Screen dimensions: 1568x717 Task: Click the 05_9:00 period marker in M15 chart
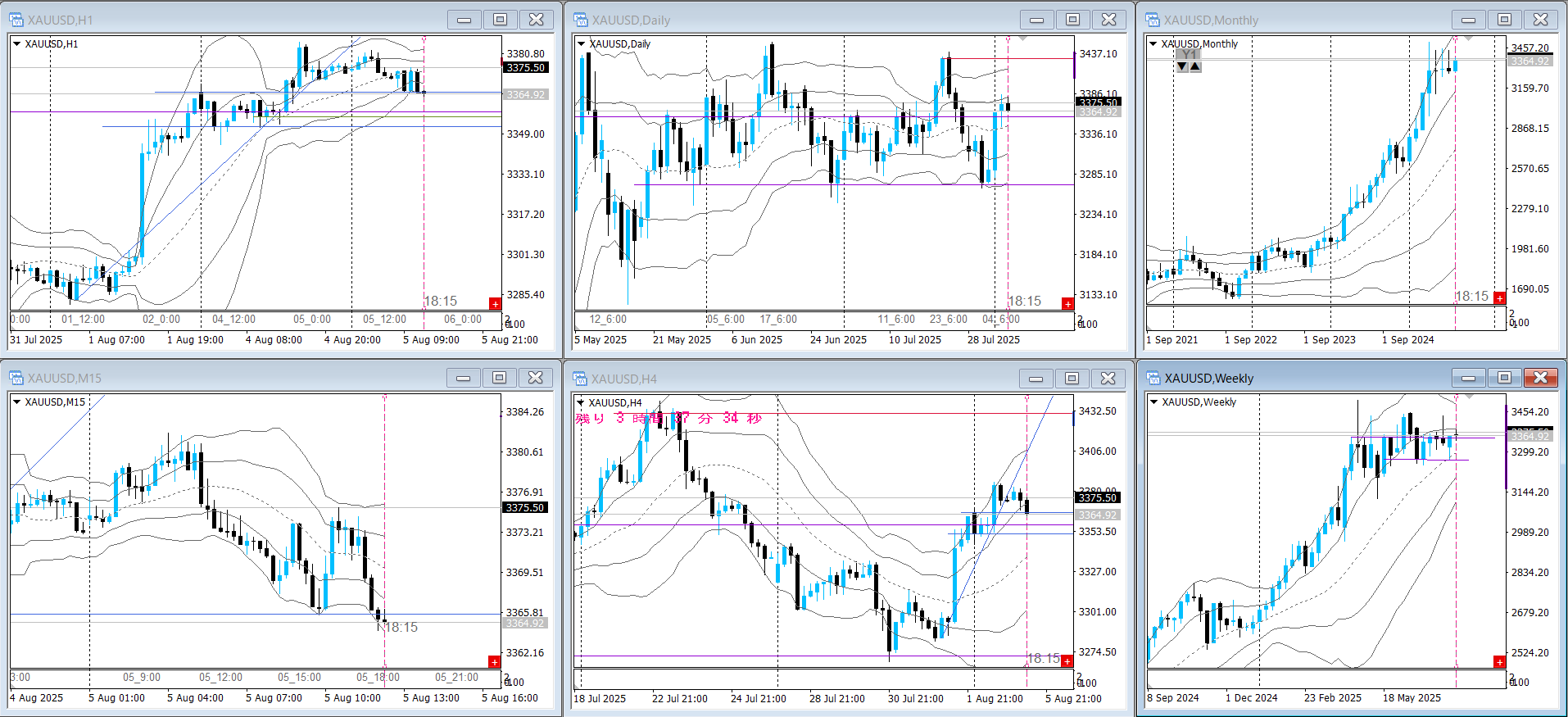click(x=142, y=678)
